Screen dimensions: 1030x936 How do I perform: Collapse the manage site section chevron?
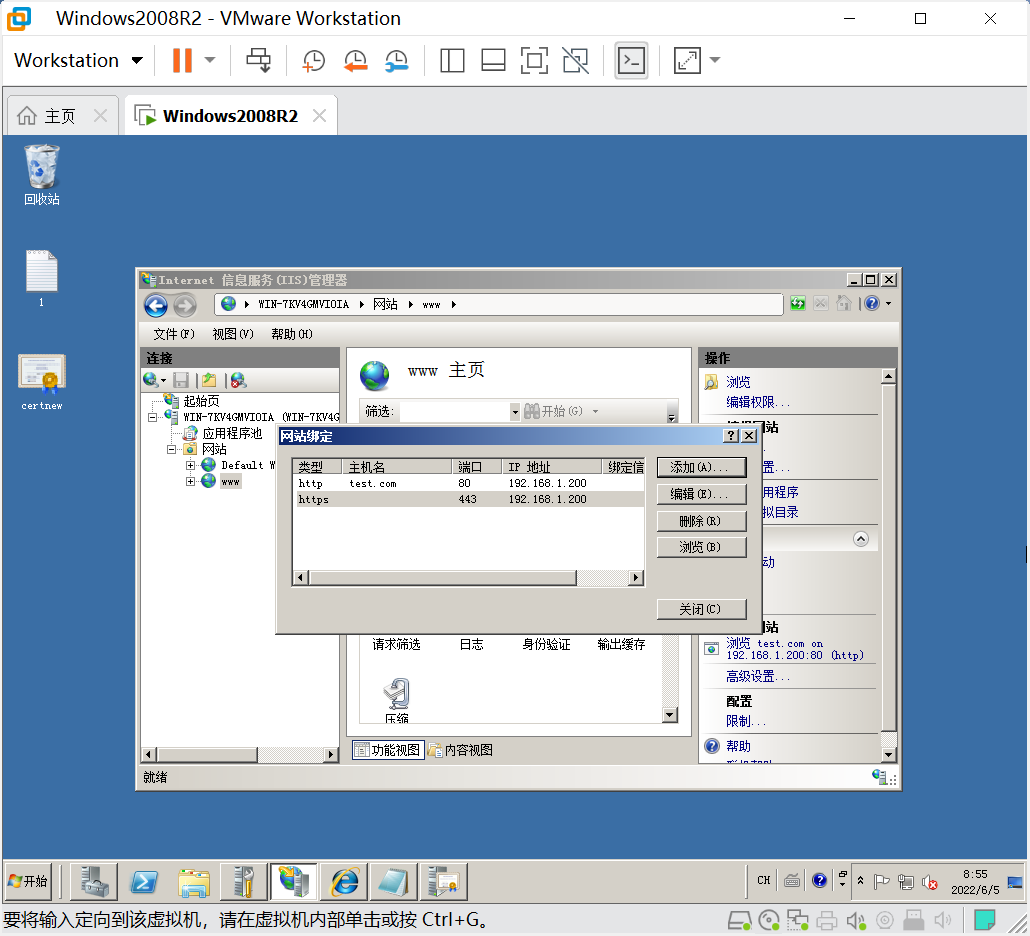coord(861,539)
